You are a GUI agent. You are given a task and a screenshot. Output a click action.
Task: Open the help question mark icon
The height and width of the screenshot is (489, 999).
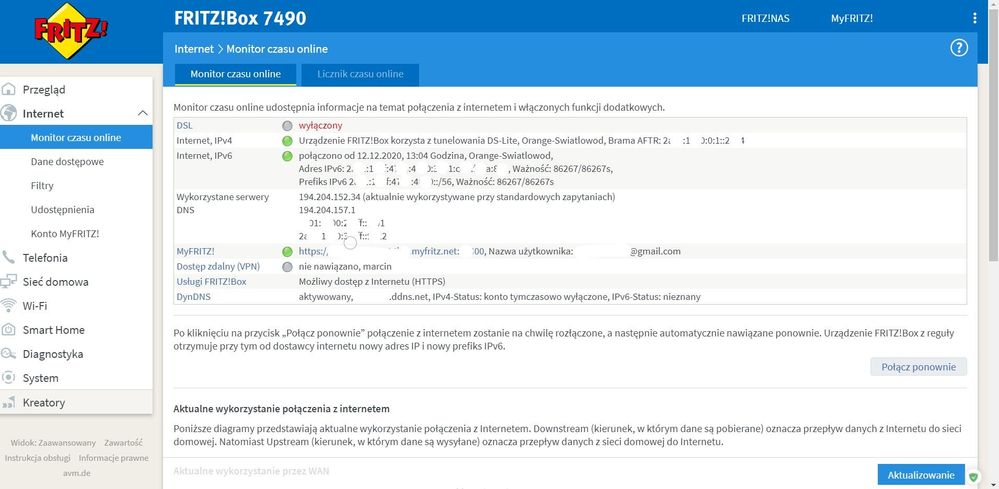coord(959,48)
